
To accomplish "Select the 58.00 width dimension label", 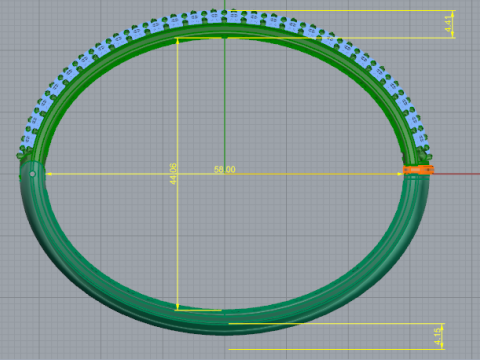I will (224, 169).
